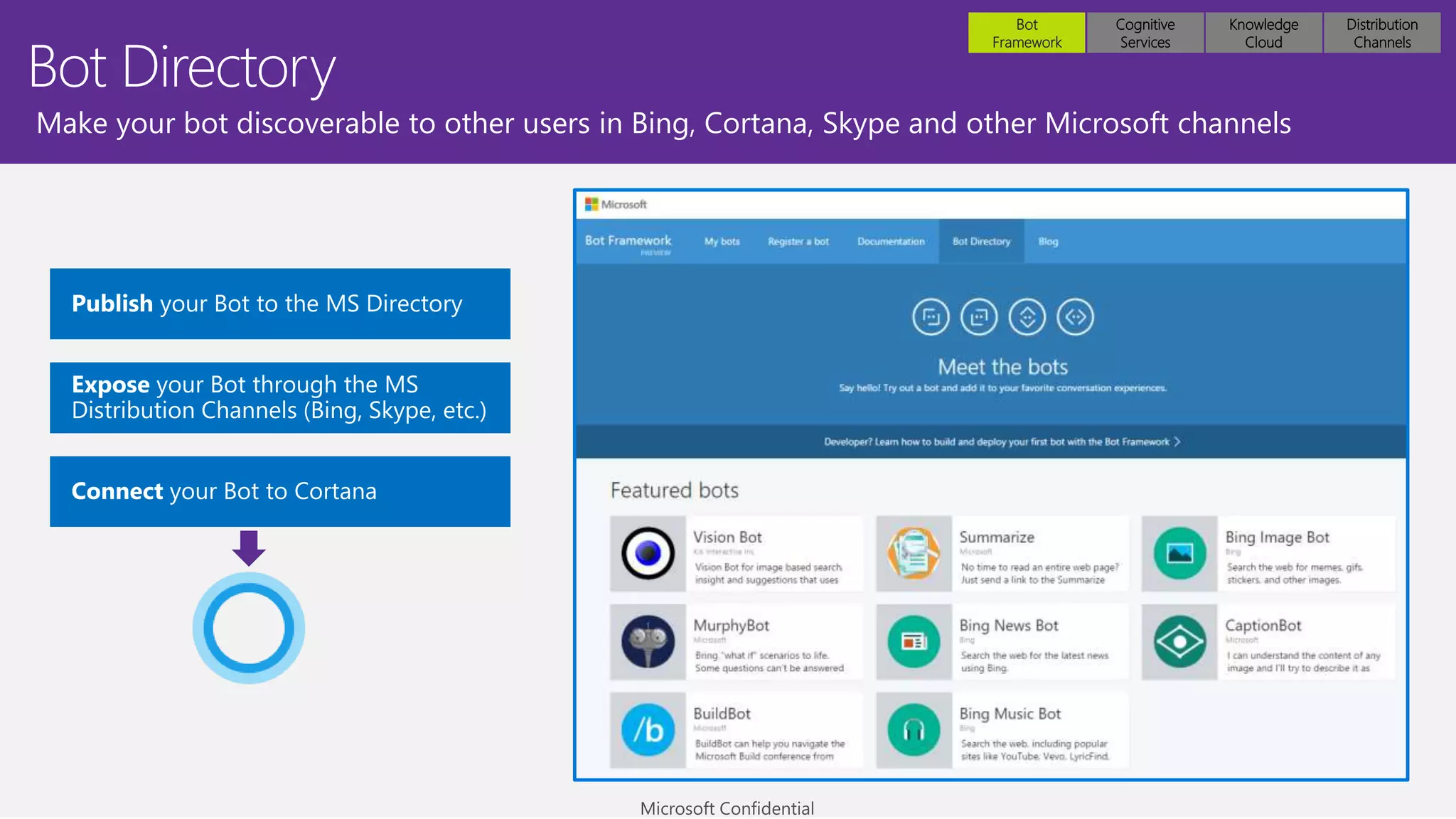The image size is (1456, 819).
Task: Click the Bing Music Bot headphones icon
Action: (914, 730)
